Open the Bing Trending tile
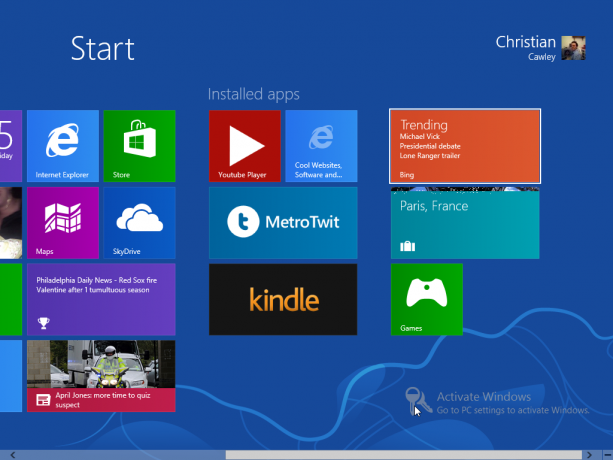This screenshot has height=460, width=613. pyautogui.click(x=465, y=146)
